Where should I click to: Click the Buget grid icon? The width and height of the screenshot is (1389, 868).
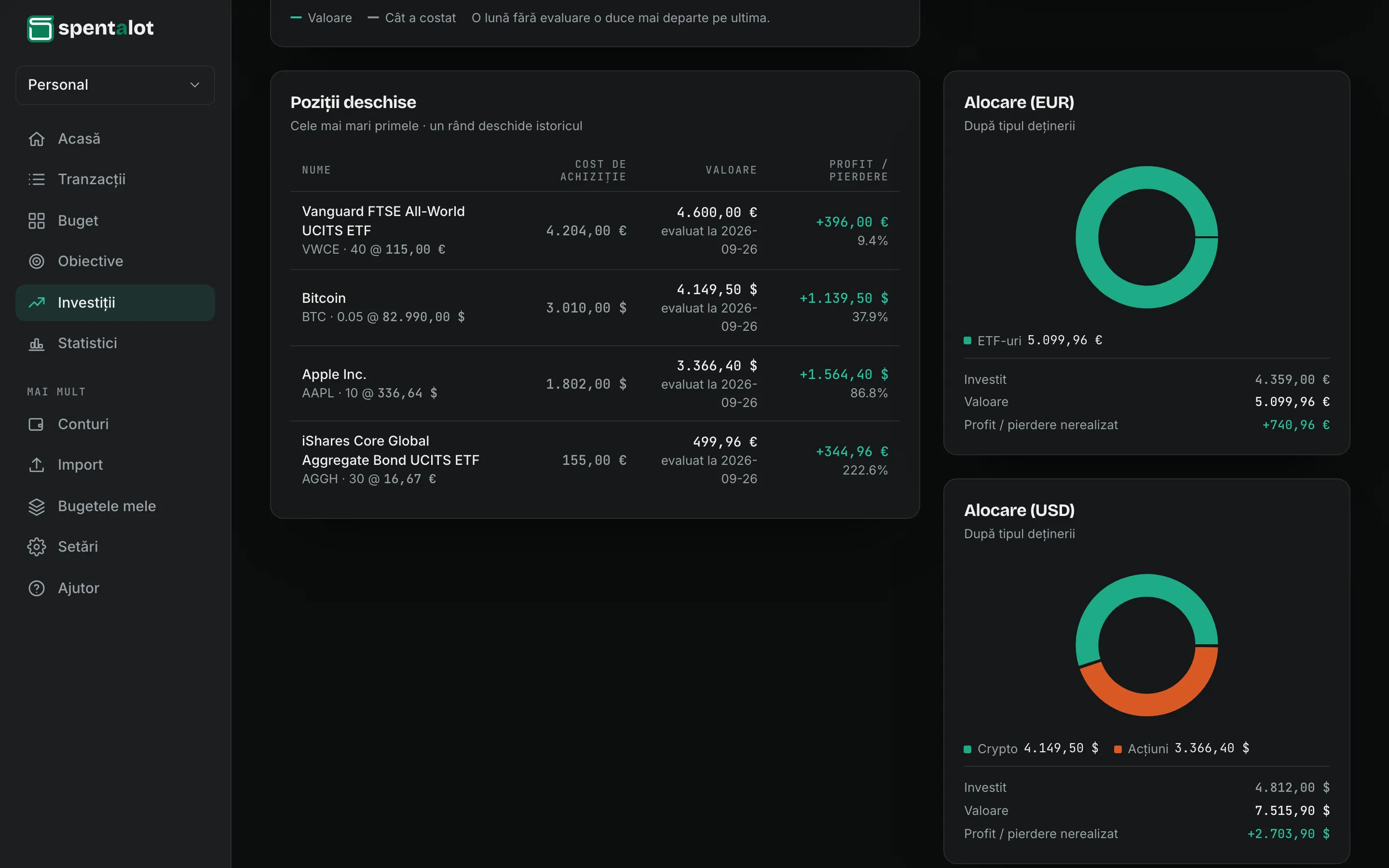coord(37,221)
